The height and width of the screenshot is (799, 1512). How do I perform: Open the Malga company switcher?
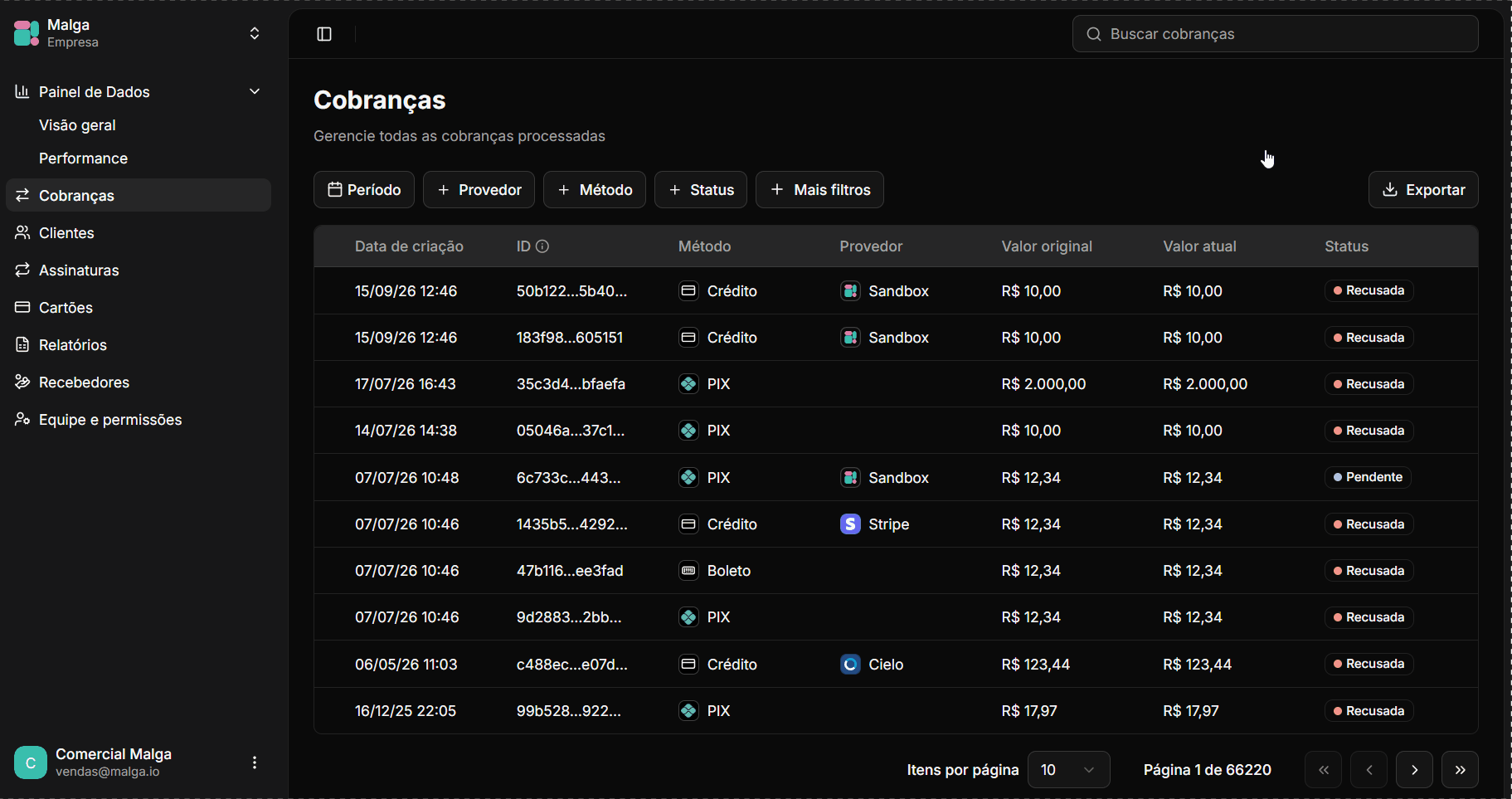[255, 33]
